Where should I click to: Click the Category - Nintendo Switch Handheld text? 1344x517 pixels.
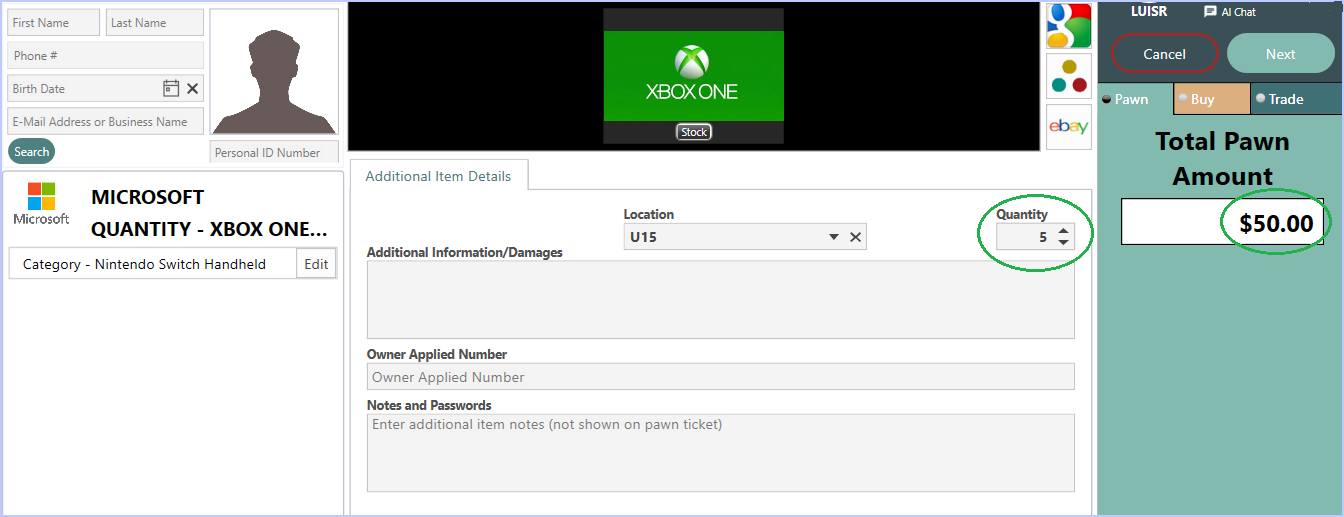point(144,264)
